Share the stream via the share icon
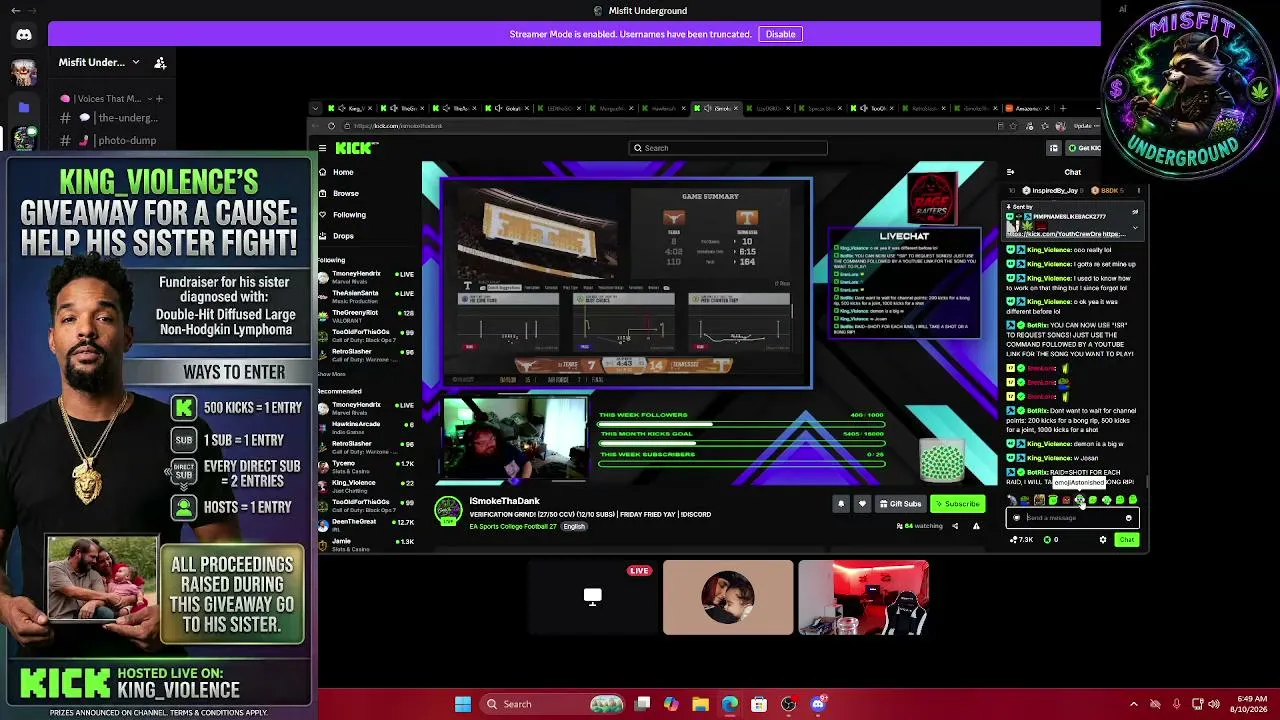Viewport: 1280px width, 720px height. click(x=954, y=526)
